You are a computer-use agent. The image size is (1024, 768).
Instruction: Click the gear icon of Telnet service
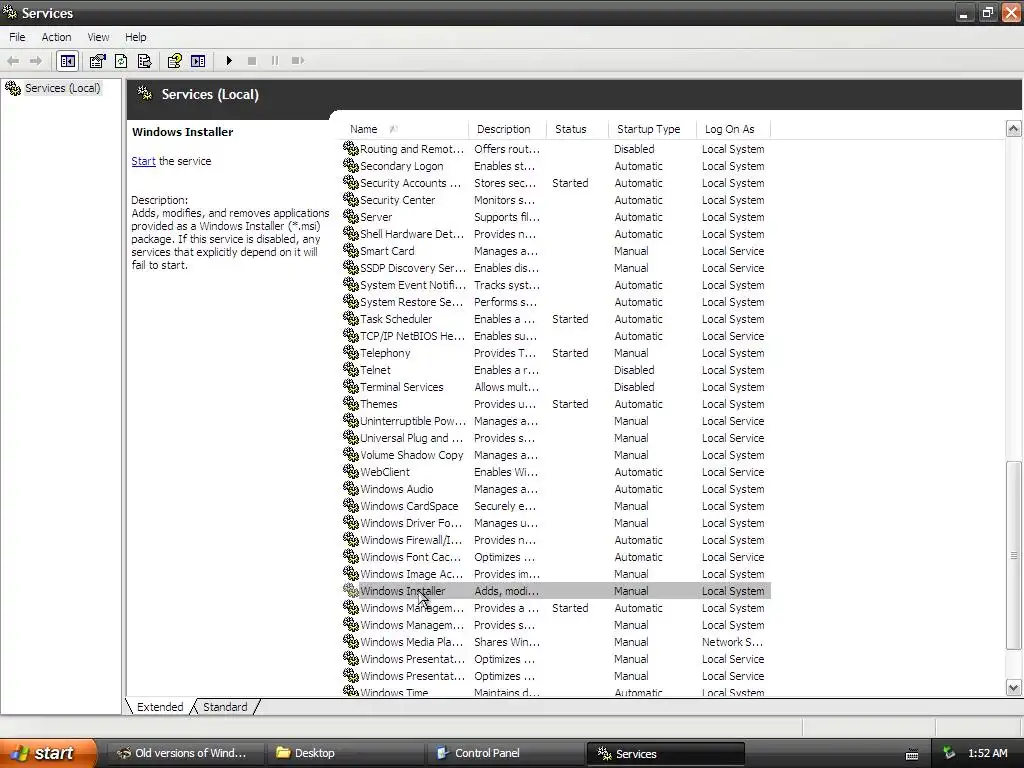point(351,370)
